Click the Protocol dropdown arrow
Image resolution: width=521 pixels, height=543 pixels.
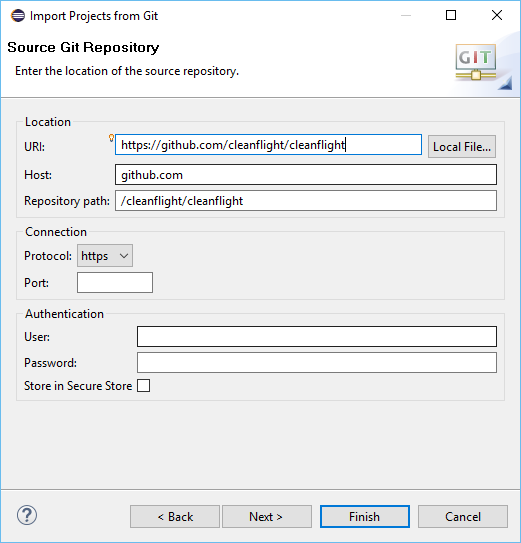pos(124,256)
